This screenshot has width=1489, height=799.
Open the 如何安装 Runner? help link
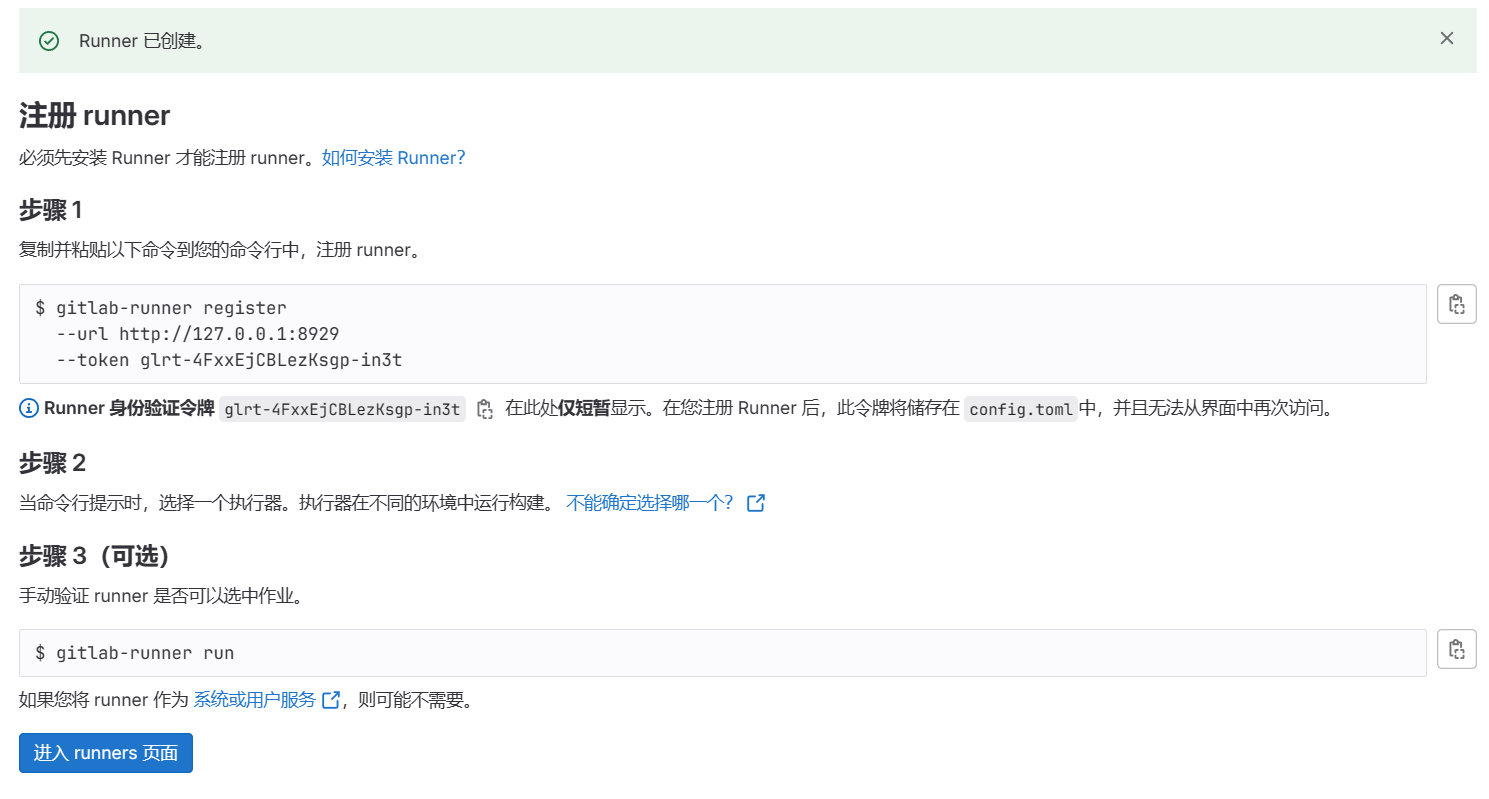coord(393,158)
